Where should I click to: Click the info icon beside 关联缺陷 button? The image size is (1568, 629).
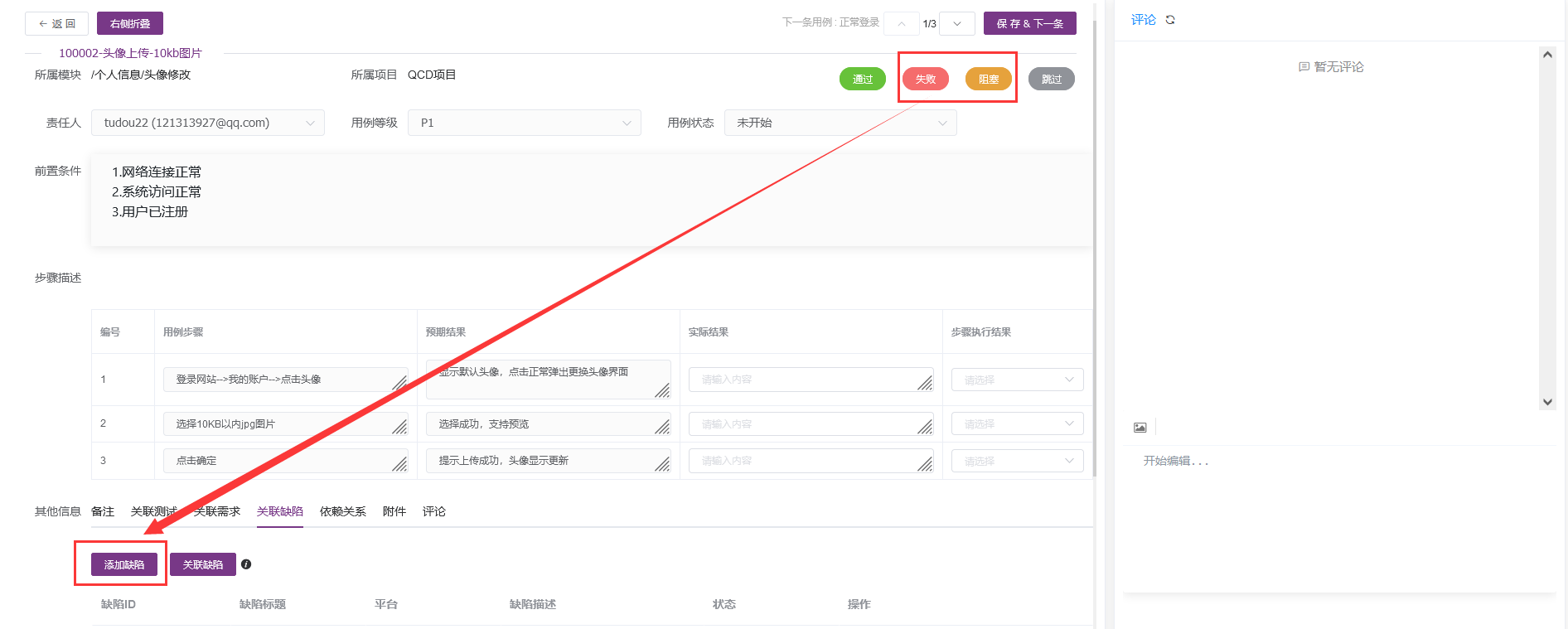(x=246, y=564)
